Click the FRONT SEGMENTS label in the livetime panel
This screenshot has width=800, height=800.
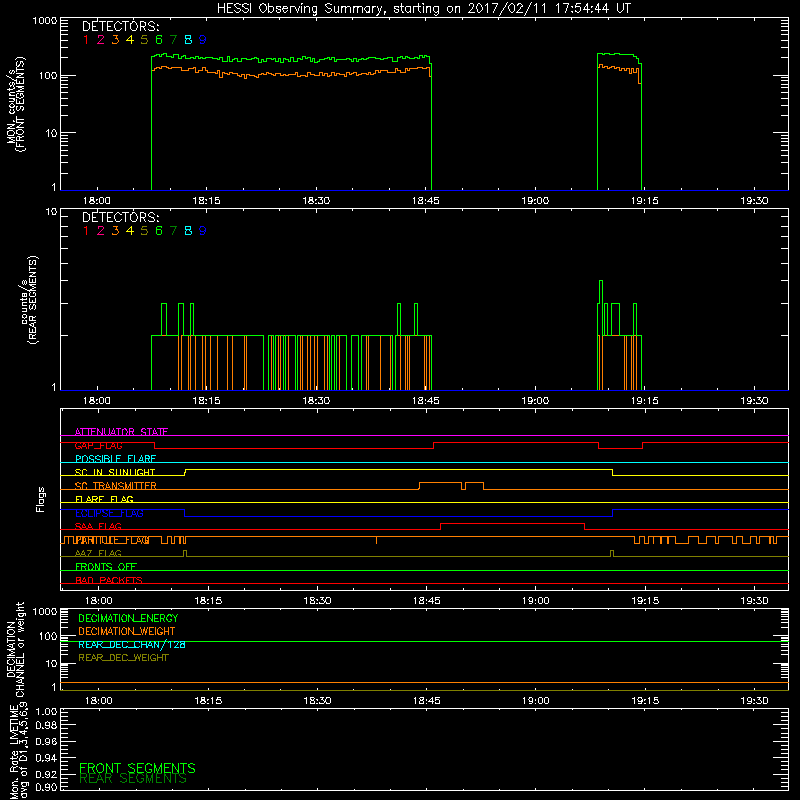coord(137,768)
